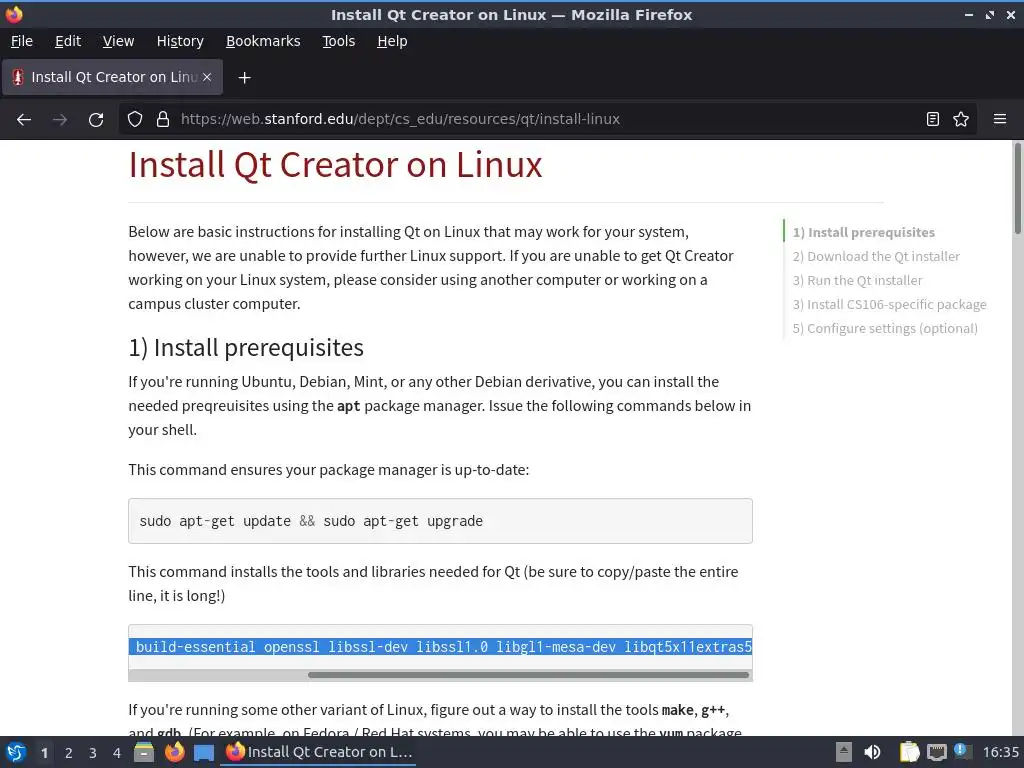The height and width of the screenshot is (768, 1024).
Task: Click the apt-get update command code block
Action: tap(440, 521)
